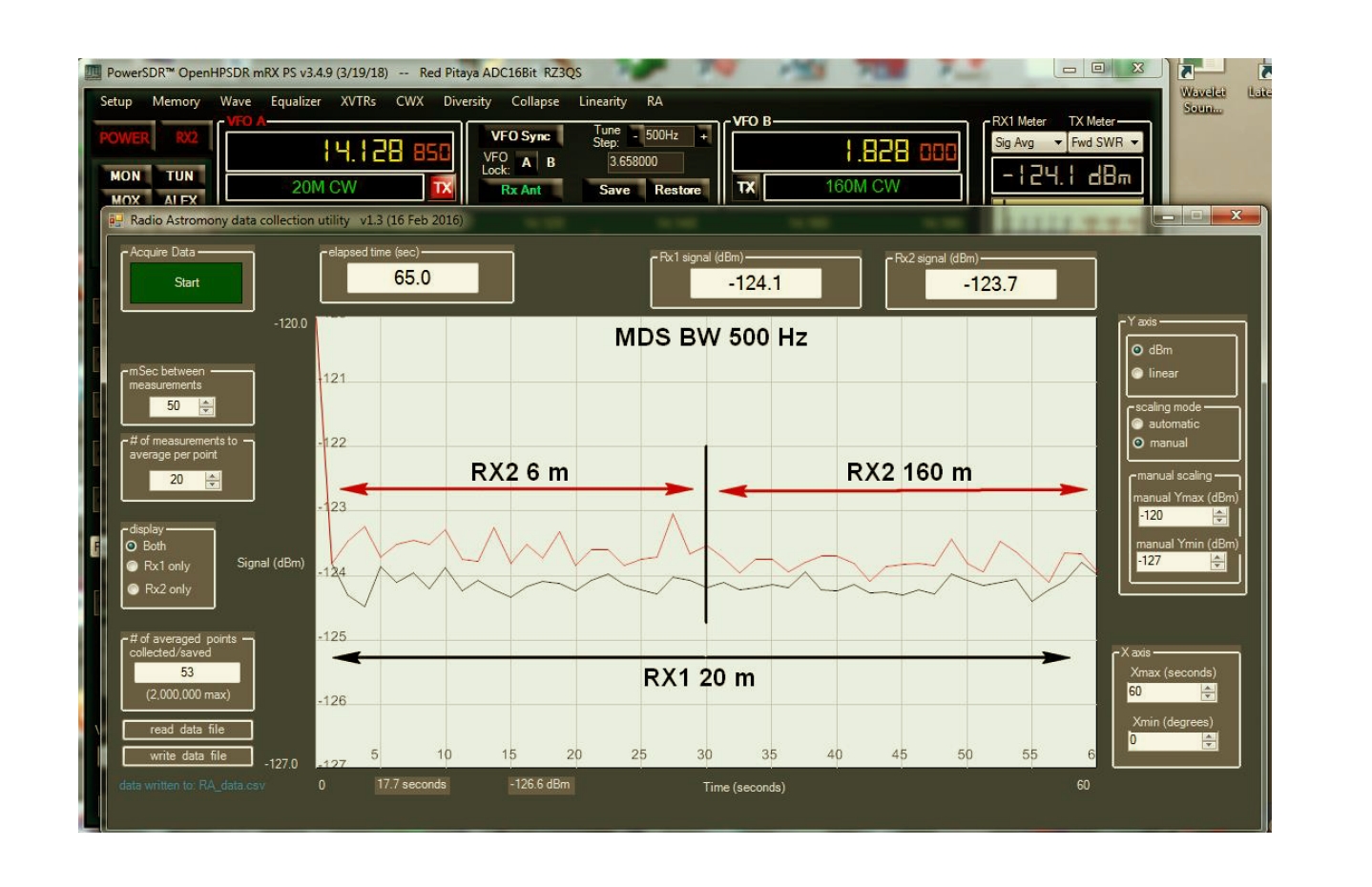Toggle the MON button
This screenshot has width=1372, height=887.
pyautogui.click(x=125, y=175)
